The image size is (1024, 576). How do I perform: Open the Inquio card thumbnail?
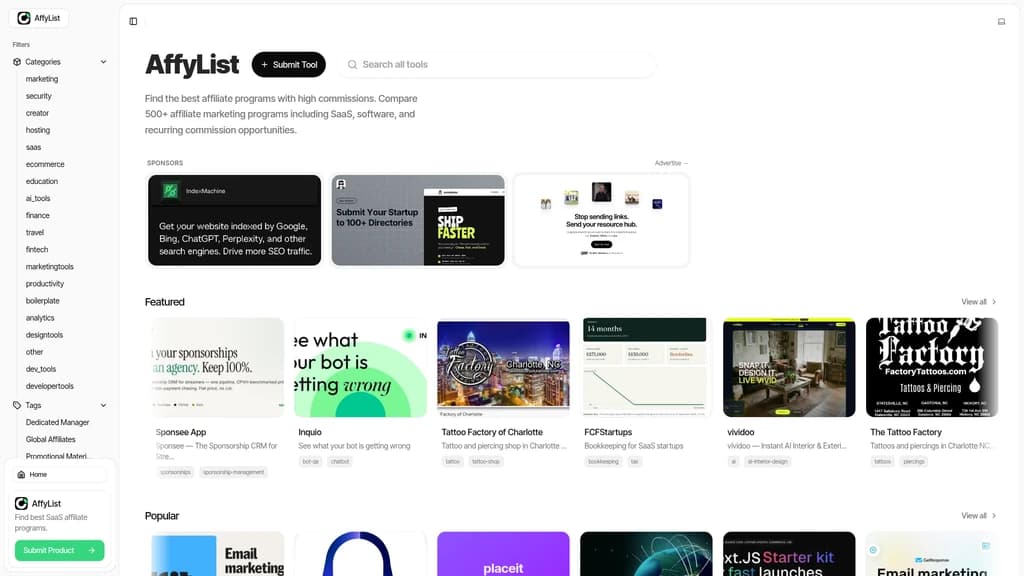coord(360,368)
